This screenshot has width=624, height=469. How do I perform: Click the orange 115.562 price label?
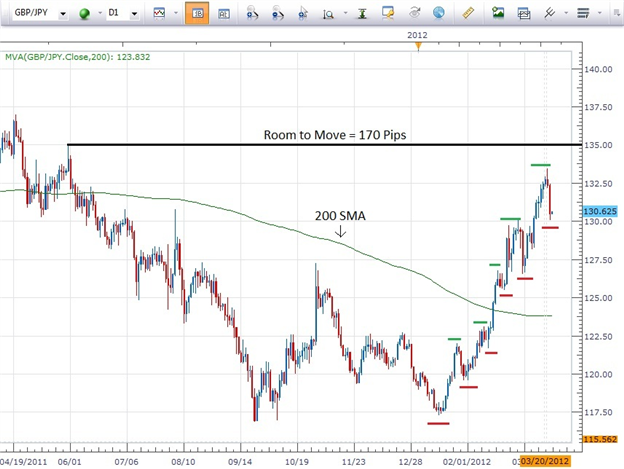(600, 439)
